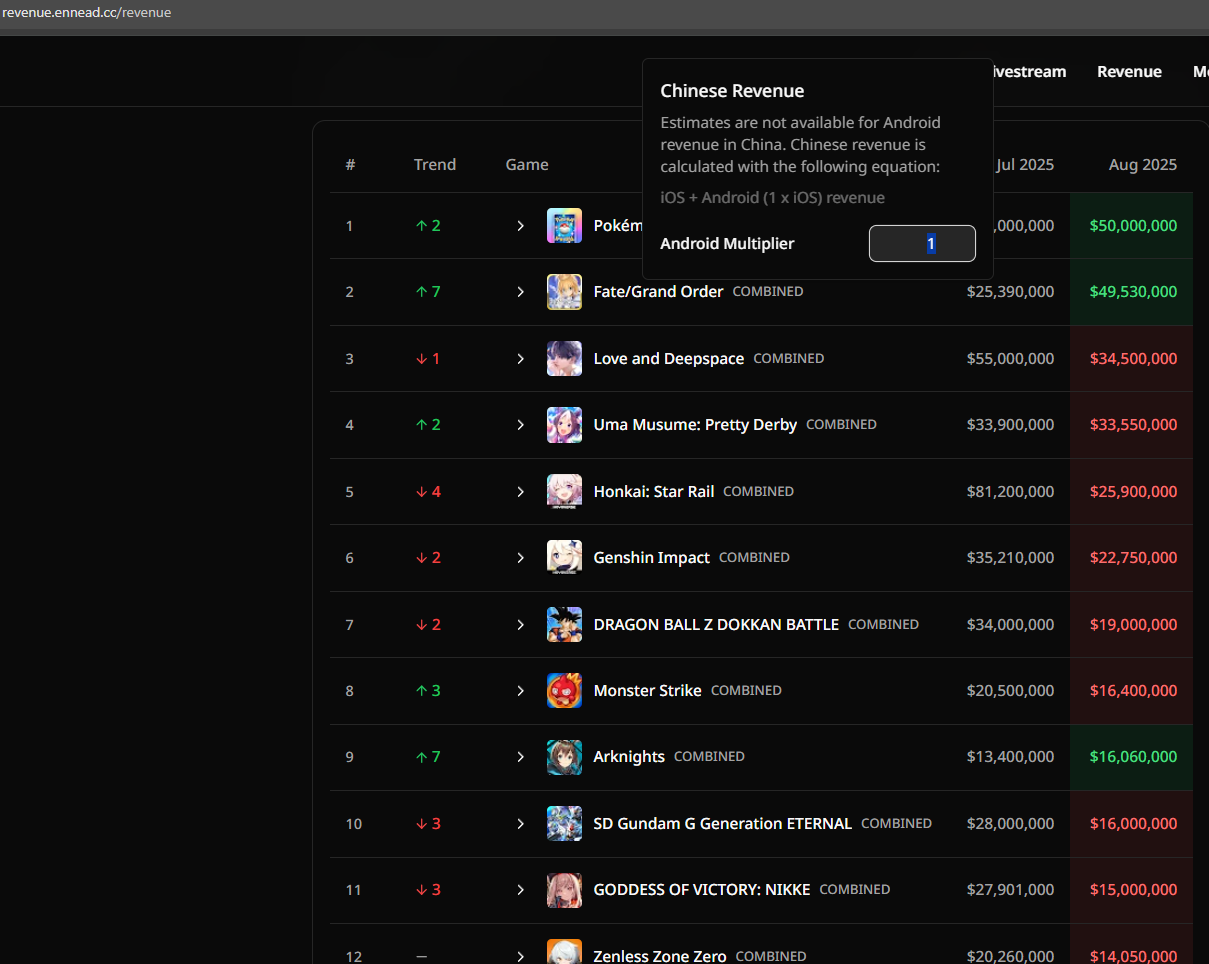Click the Jul 2025 column header
Screen dimensions: 1209x964
(1024, 165)
